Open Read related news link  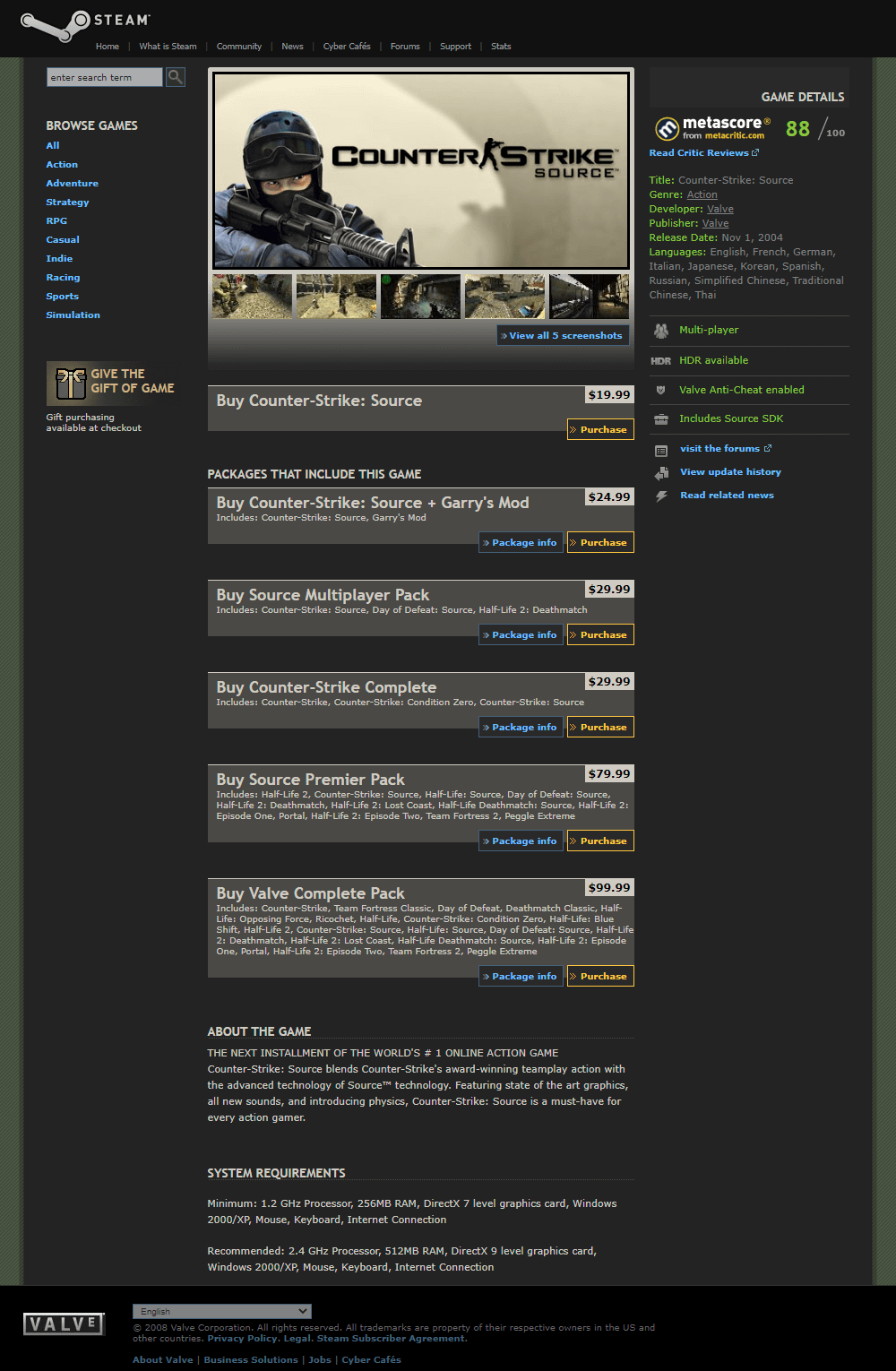(x=727, y=495)
